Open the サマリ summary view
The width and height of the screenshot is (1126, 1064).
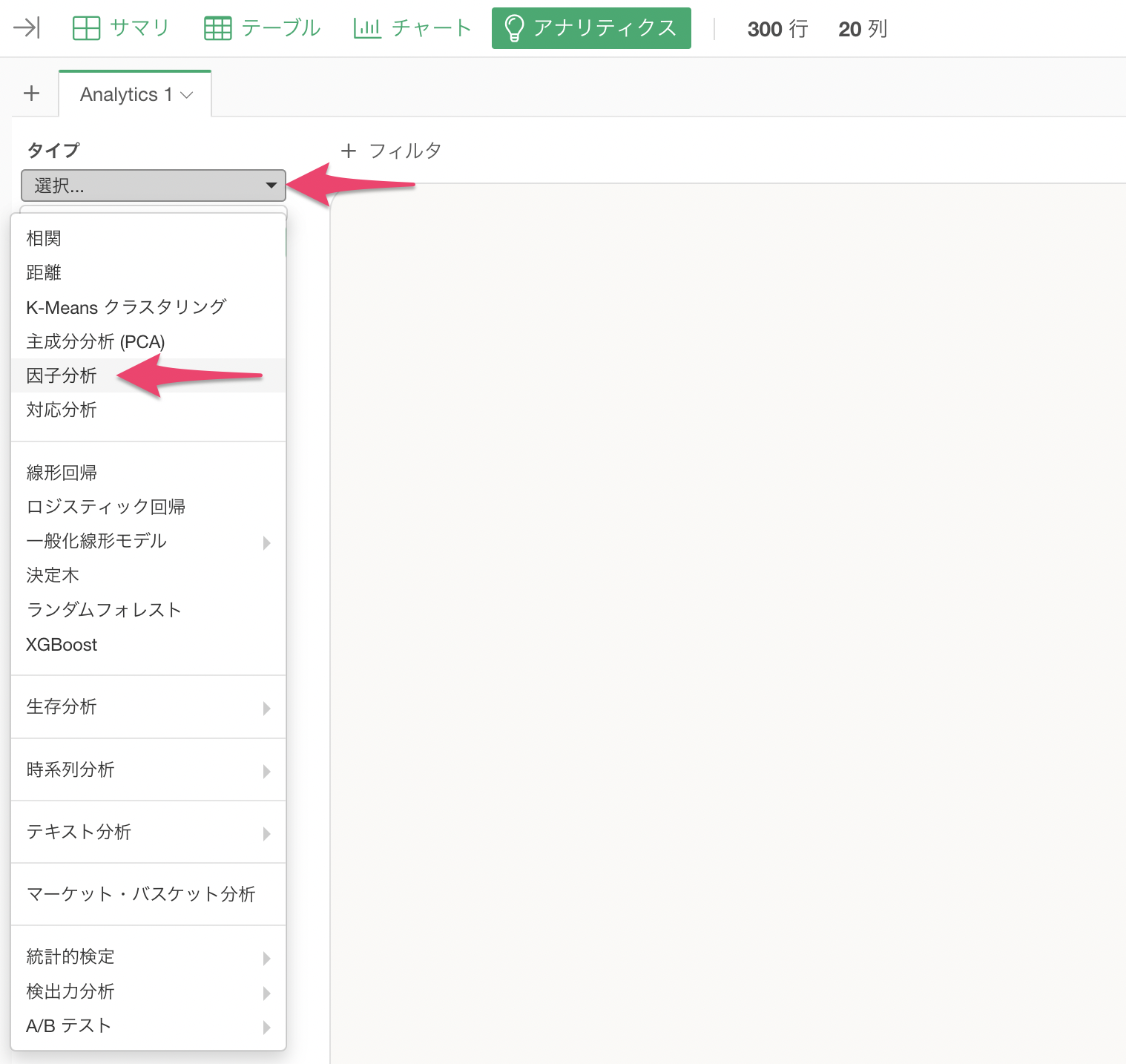pos(121,28)
